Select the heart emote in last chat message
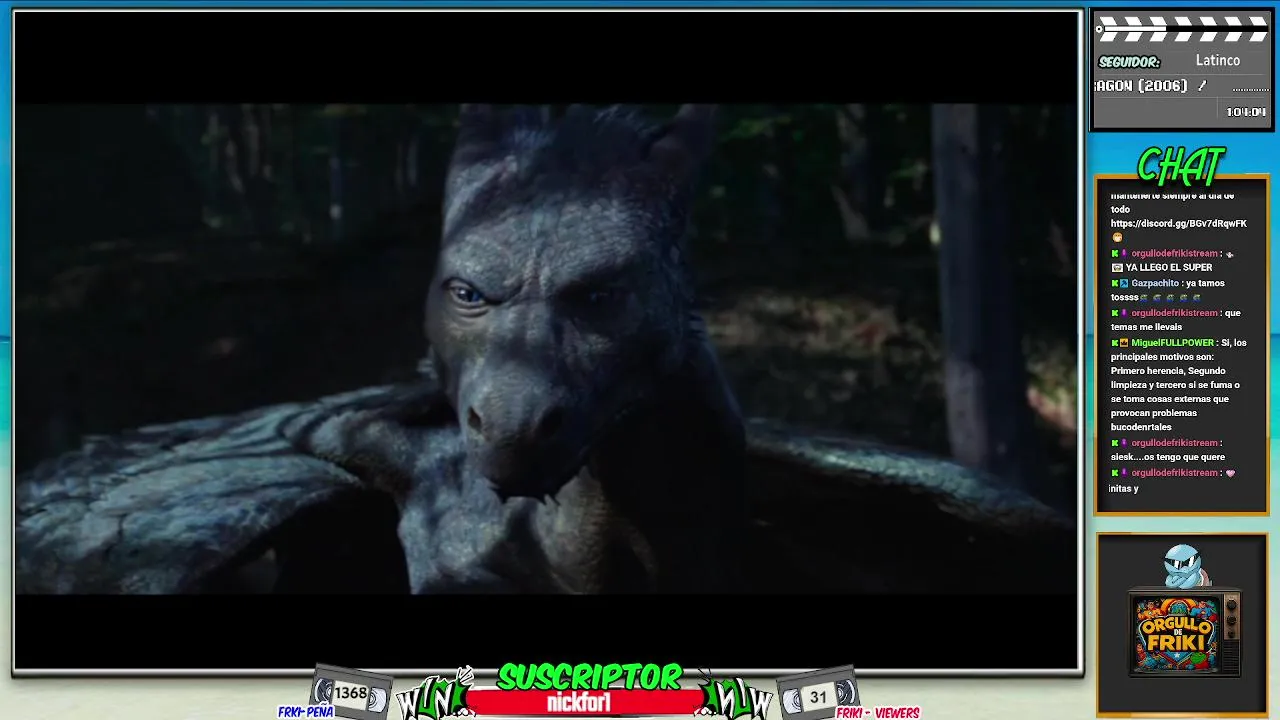 click(1230, 473)
